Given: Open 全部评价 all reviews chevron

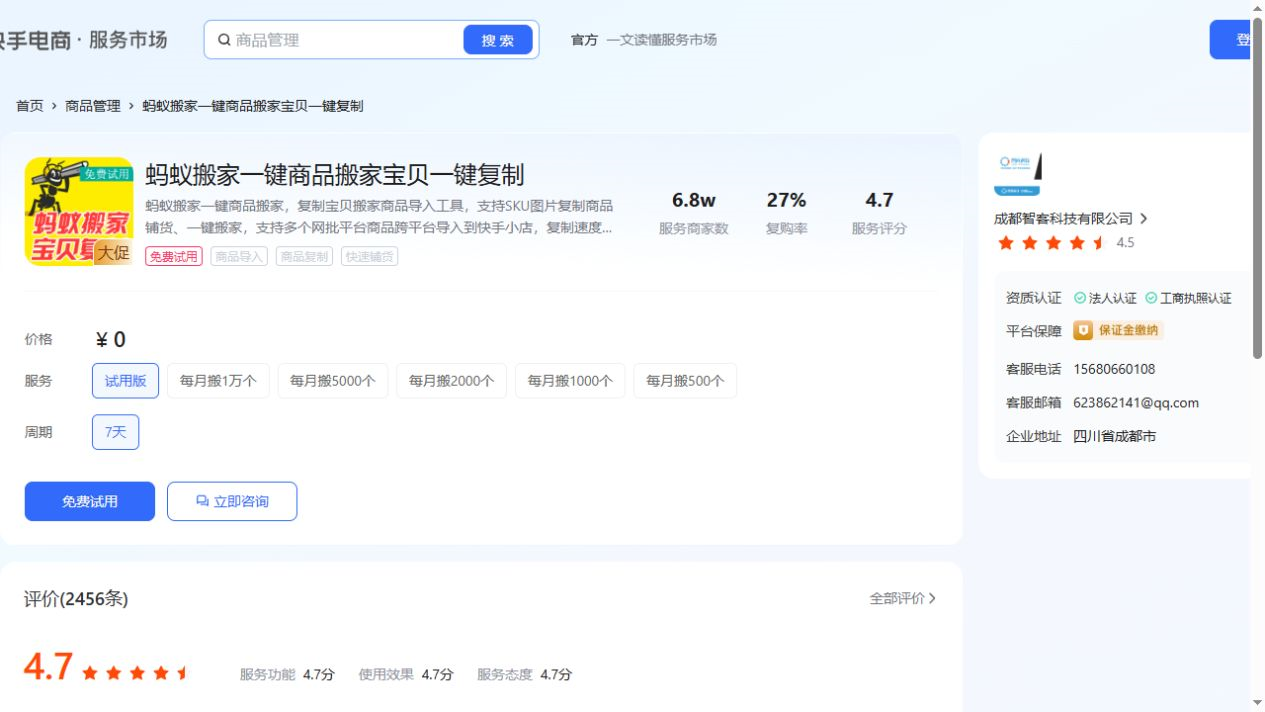Looking at the screenshot, I should click(x=932, y=598).
